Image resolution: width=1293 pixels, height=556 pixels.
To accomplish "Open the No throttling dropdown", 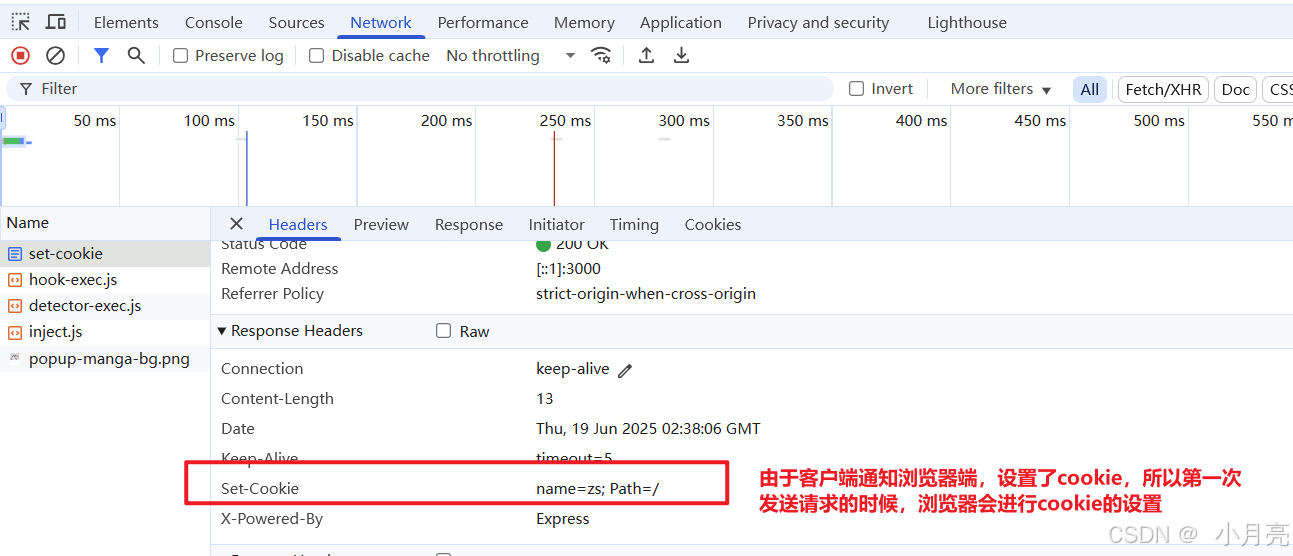I will coord(511,56).
